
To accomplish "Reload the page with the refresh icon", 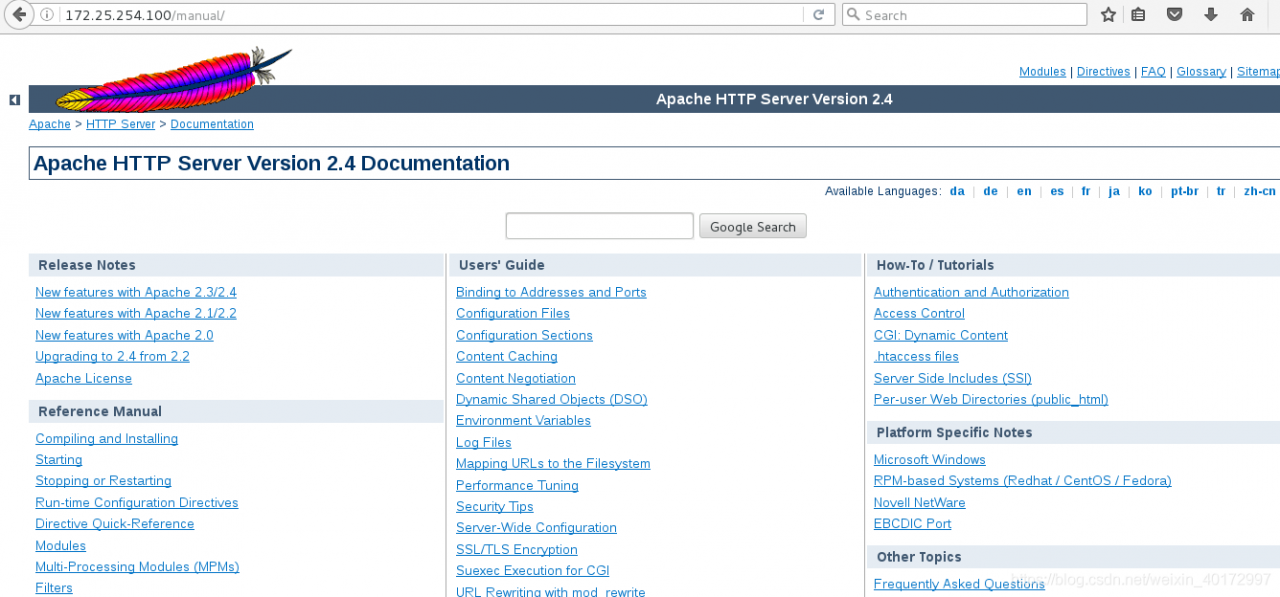I will [x=818, y=15].
